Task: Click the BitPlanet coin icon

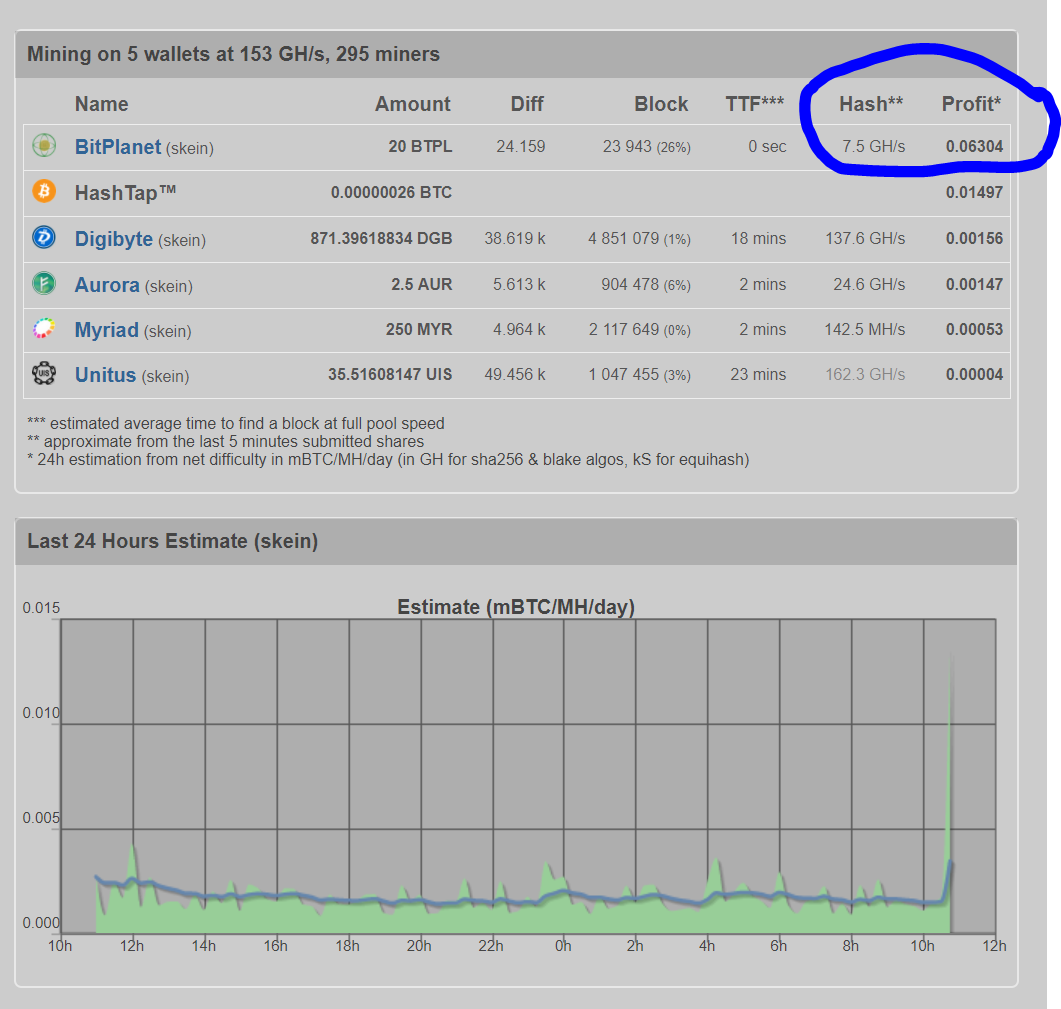Action: [x=45, y=145]
